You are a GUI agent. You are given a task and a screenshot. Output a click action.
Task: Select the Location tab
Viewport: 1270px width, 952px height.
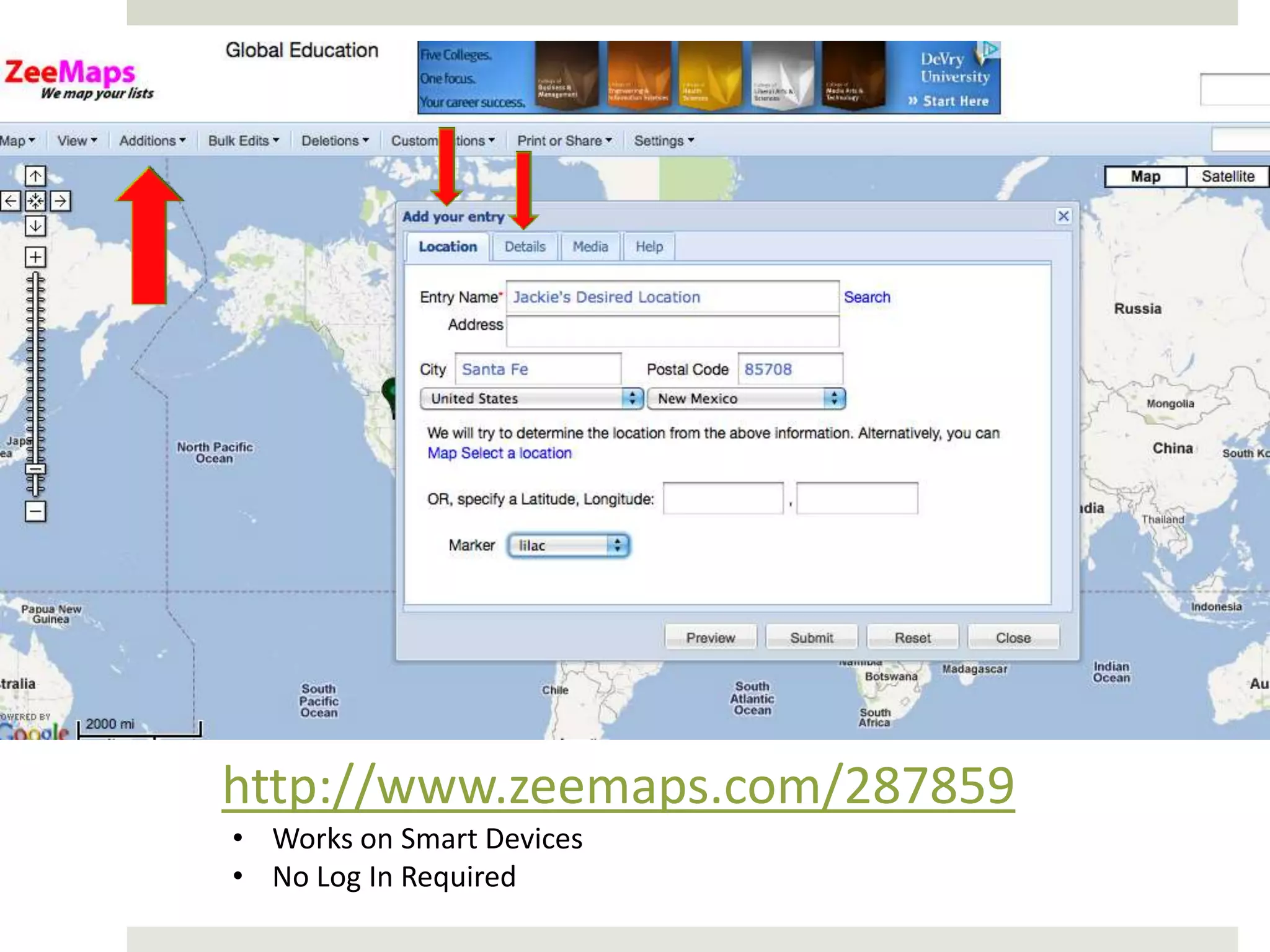click(x=448, y=247)
